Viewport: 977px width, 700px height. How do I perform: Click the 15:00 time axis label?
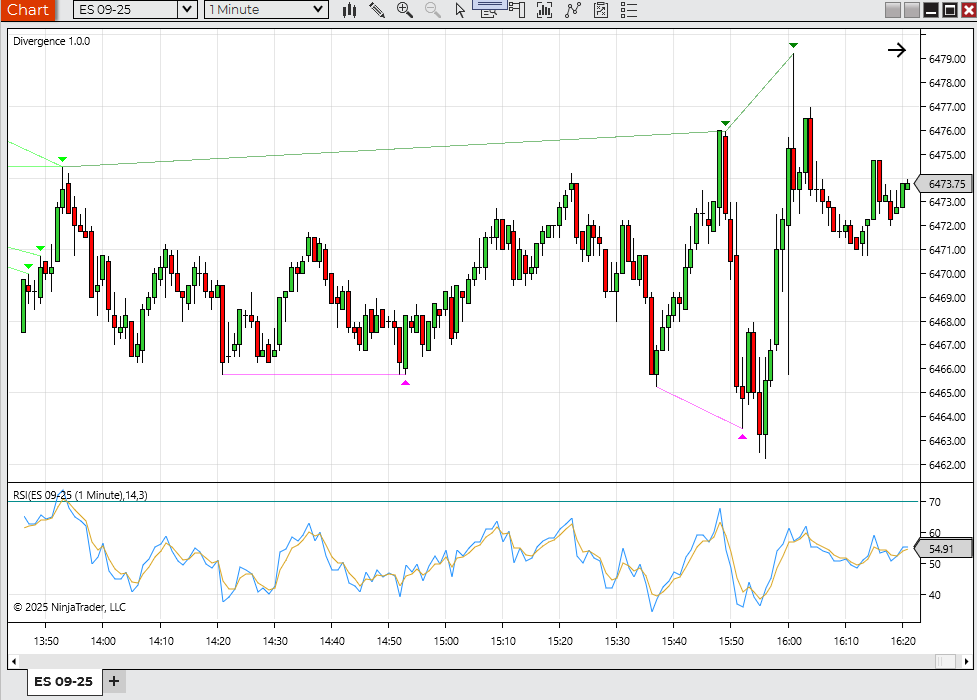click(446, 641)
